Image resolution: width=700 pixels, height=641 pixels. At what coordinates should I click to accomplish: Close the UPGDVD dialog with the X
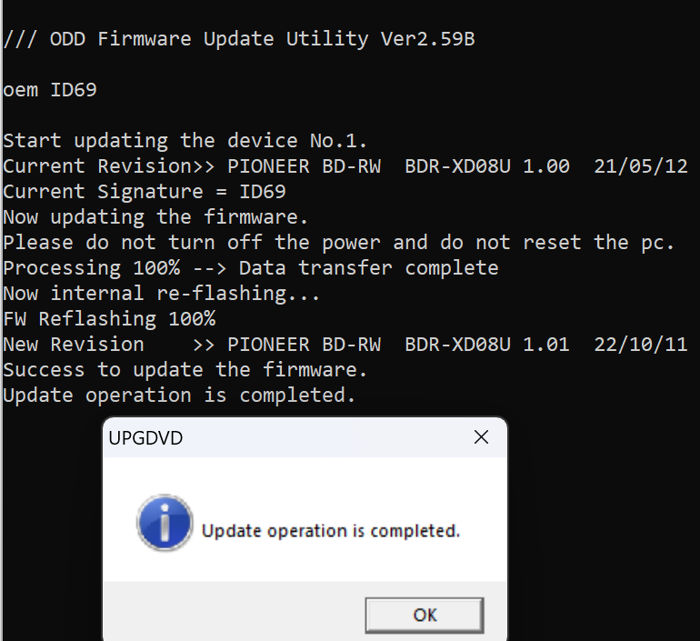[481, 437]
